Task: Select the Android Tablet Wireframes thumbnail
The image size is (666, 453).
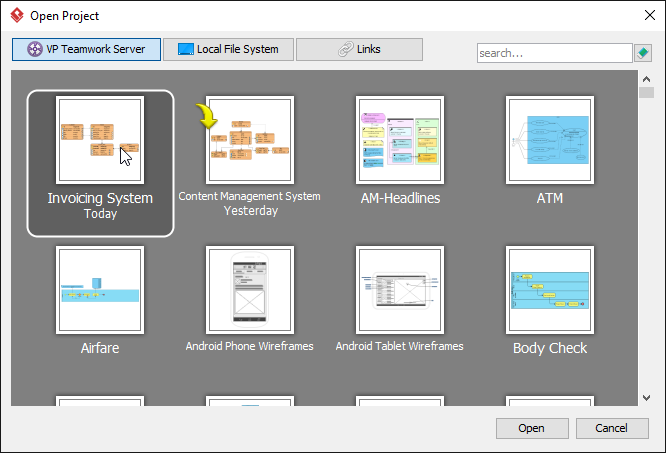Action: click(x=400, y=290)
